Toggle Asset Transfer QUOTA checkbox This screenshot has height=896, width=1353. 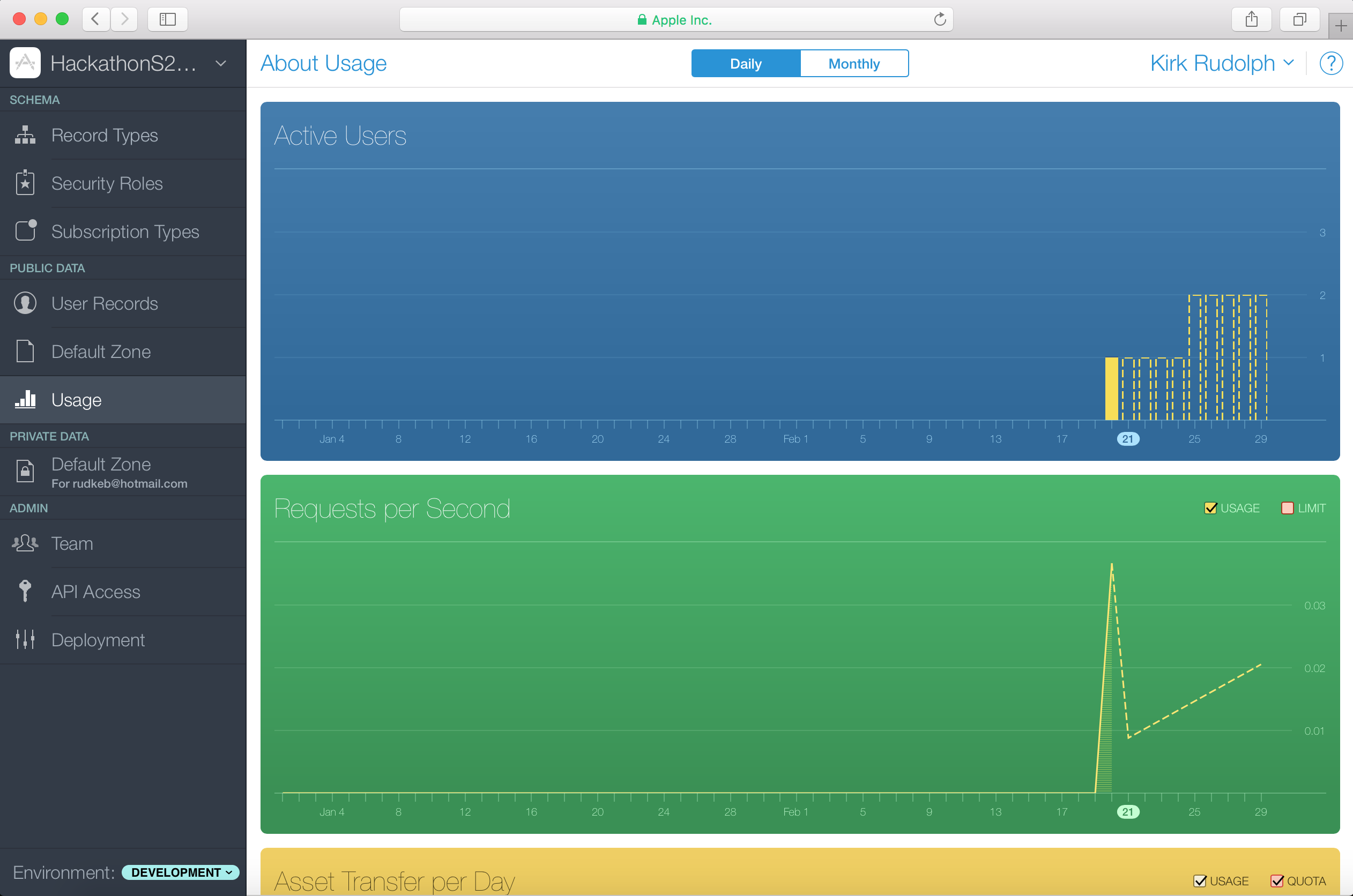[x=1276, y=880]
